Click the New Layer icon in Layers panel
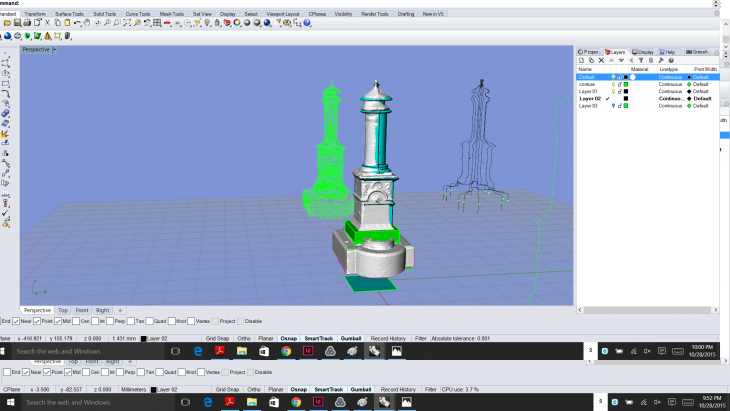The image size is (730, 411). coord(581,60)
